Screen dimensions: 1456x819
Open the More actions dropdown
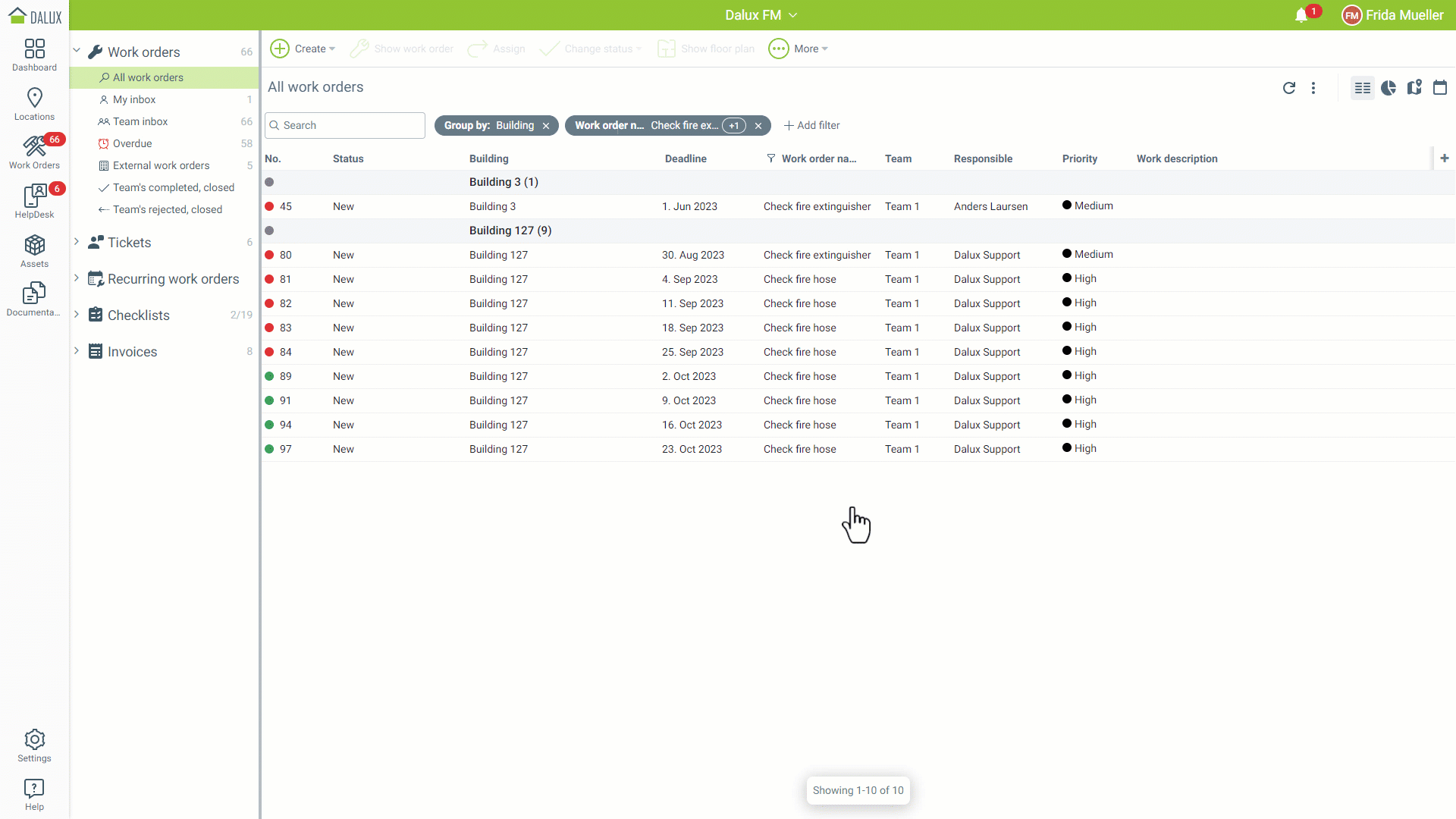(x=799, y=49)
